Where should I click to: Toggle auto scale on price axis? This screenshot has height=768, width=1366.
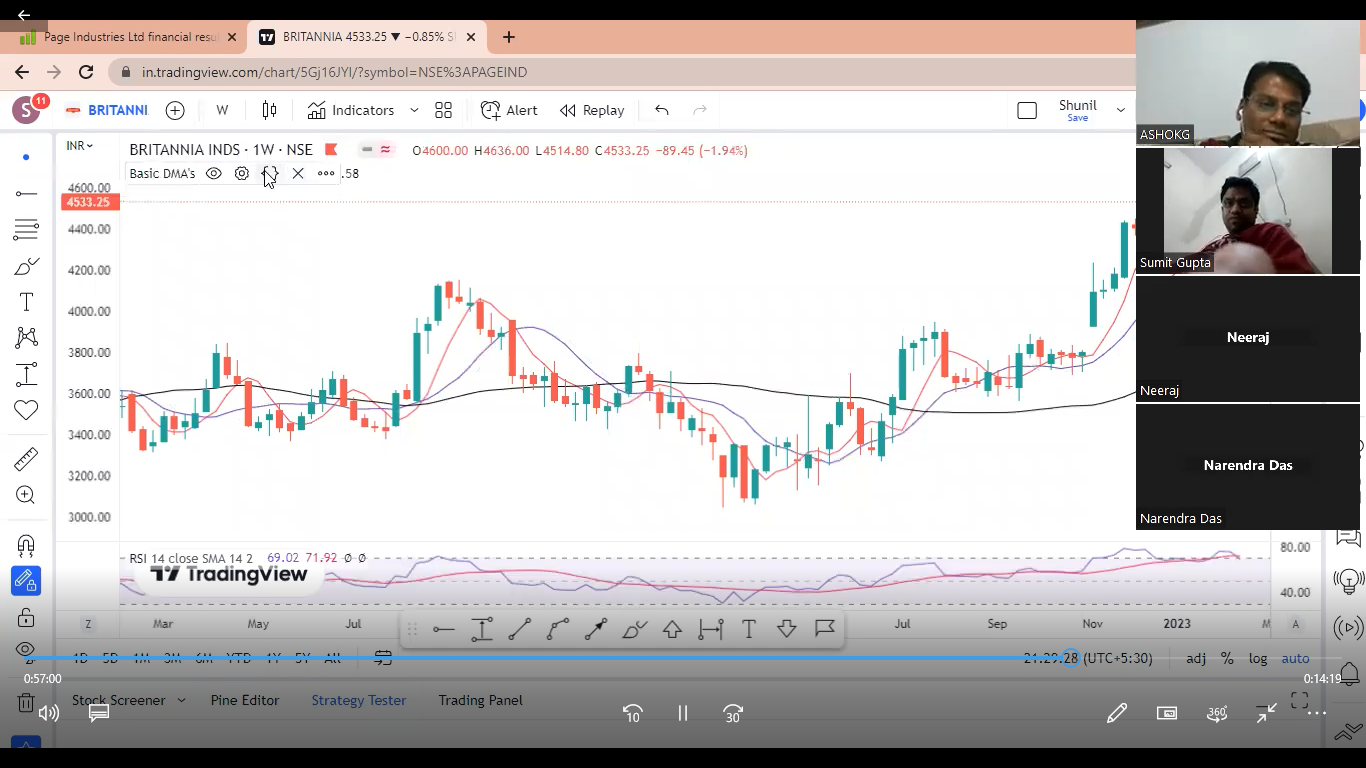(1295, 658)
